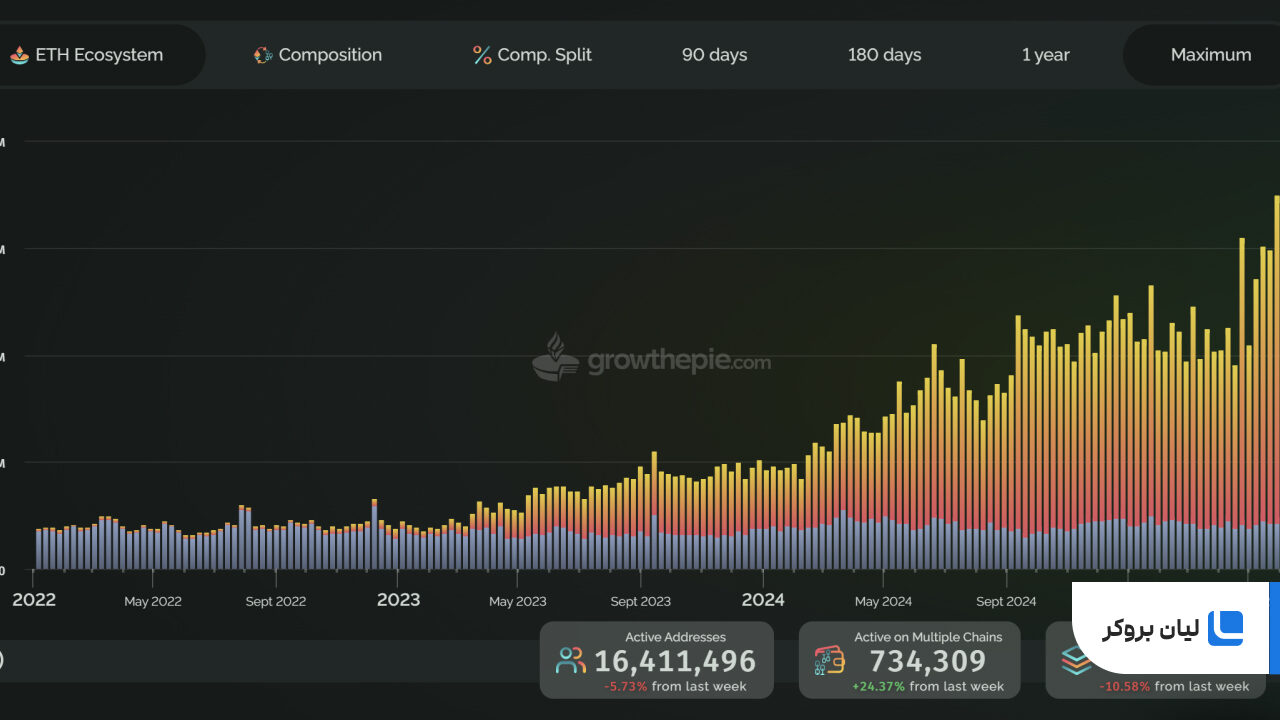Click the stacked layers icon in third card
1281x720 pixels.
pos(1075,660)
